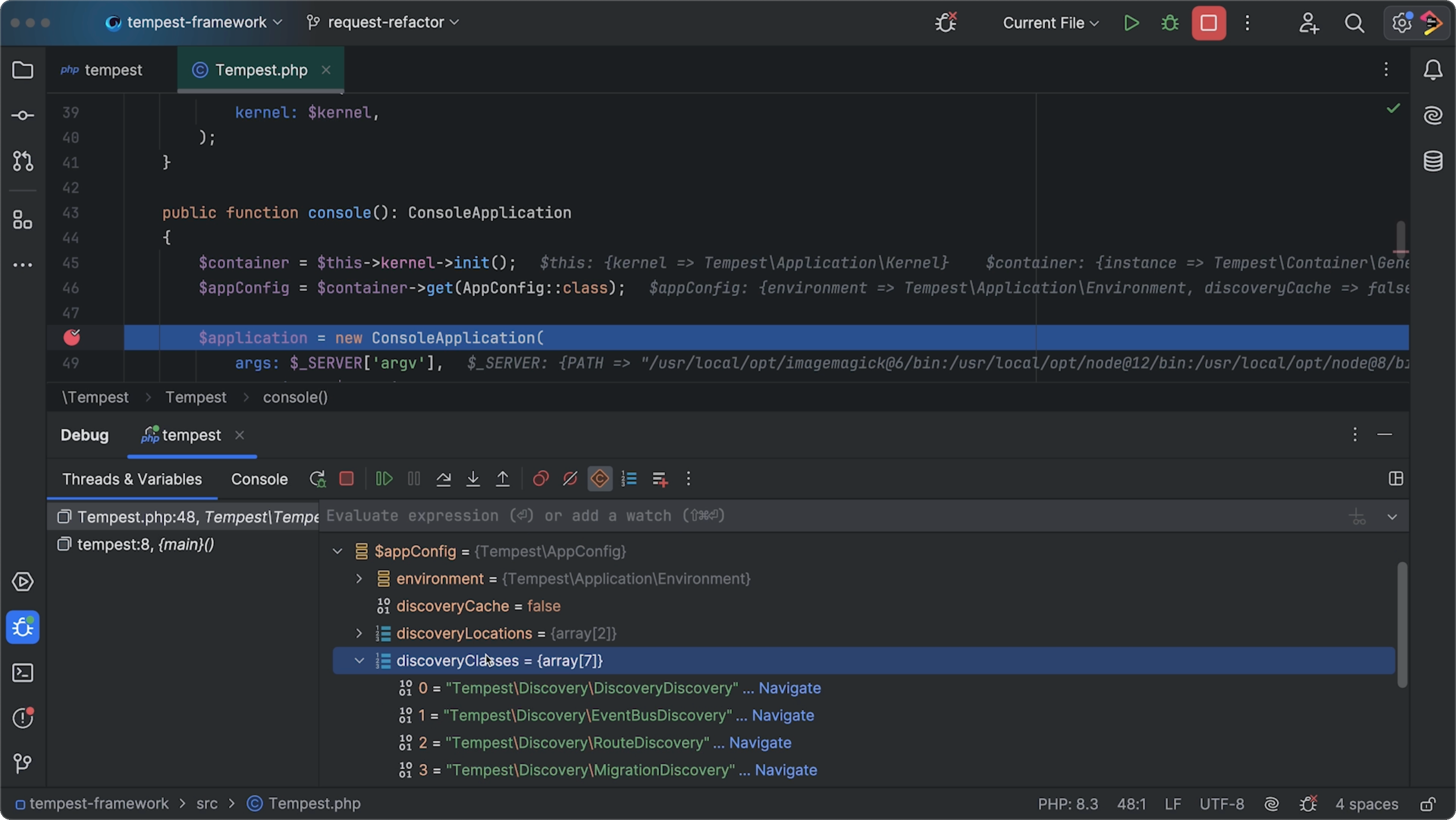Image resolution: width=1456 pixels, height=820 pixels.
Task: Toggle the debug listener icon in the status bar
Action: (x=1309, y=803)
